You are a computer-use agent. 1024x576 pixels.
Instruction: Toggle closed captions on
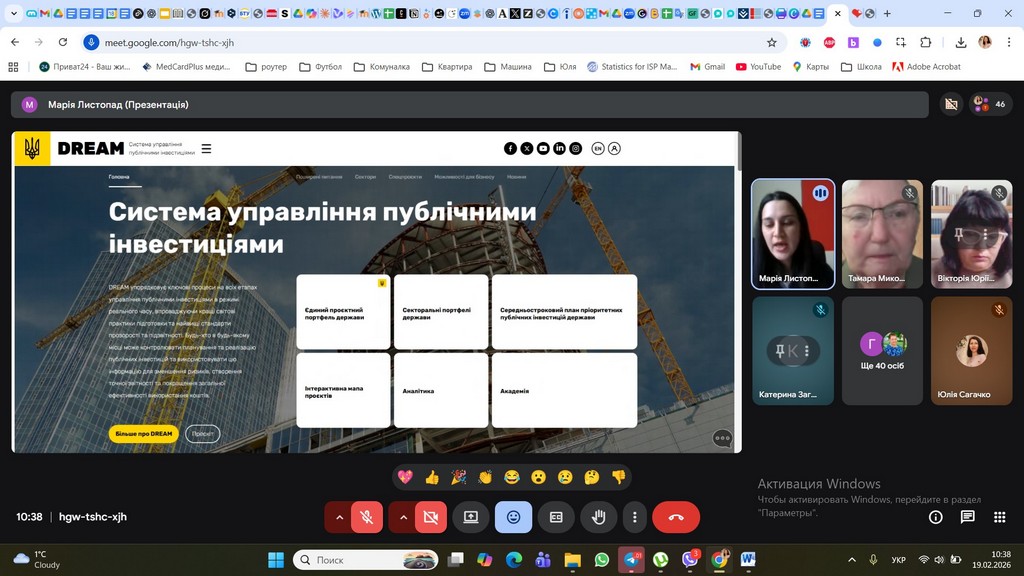coord(556,517)
